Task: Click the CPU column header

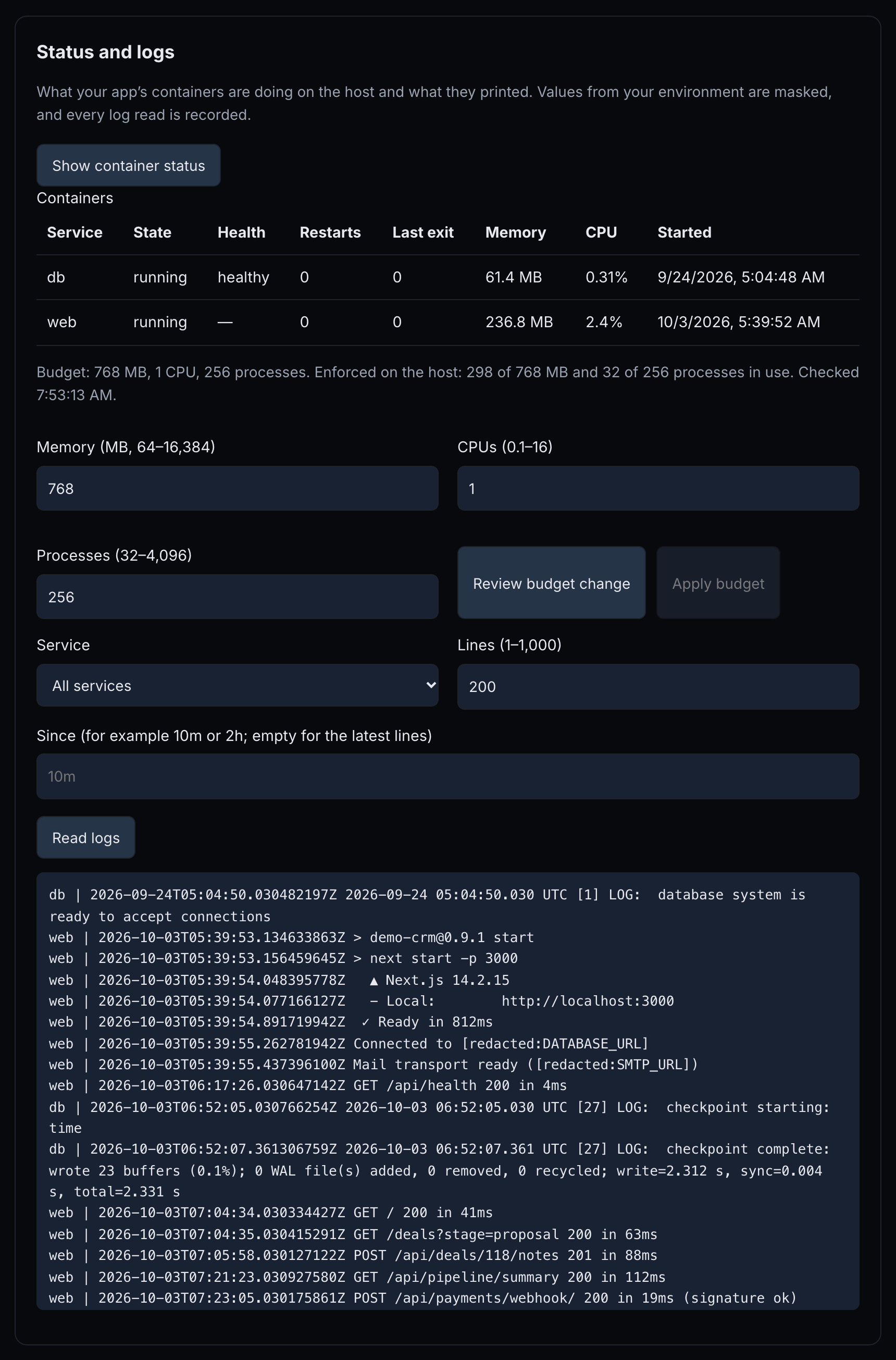Action: tap(601, 232)
